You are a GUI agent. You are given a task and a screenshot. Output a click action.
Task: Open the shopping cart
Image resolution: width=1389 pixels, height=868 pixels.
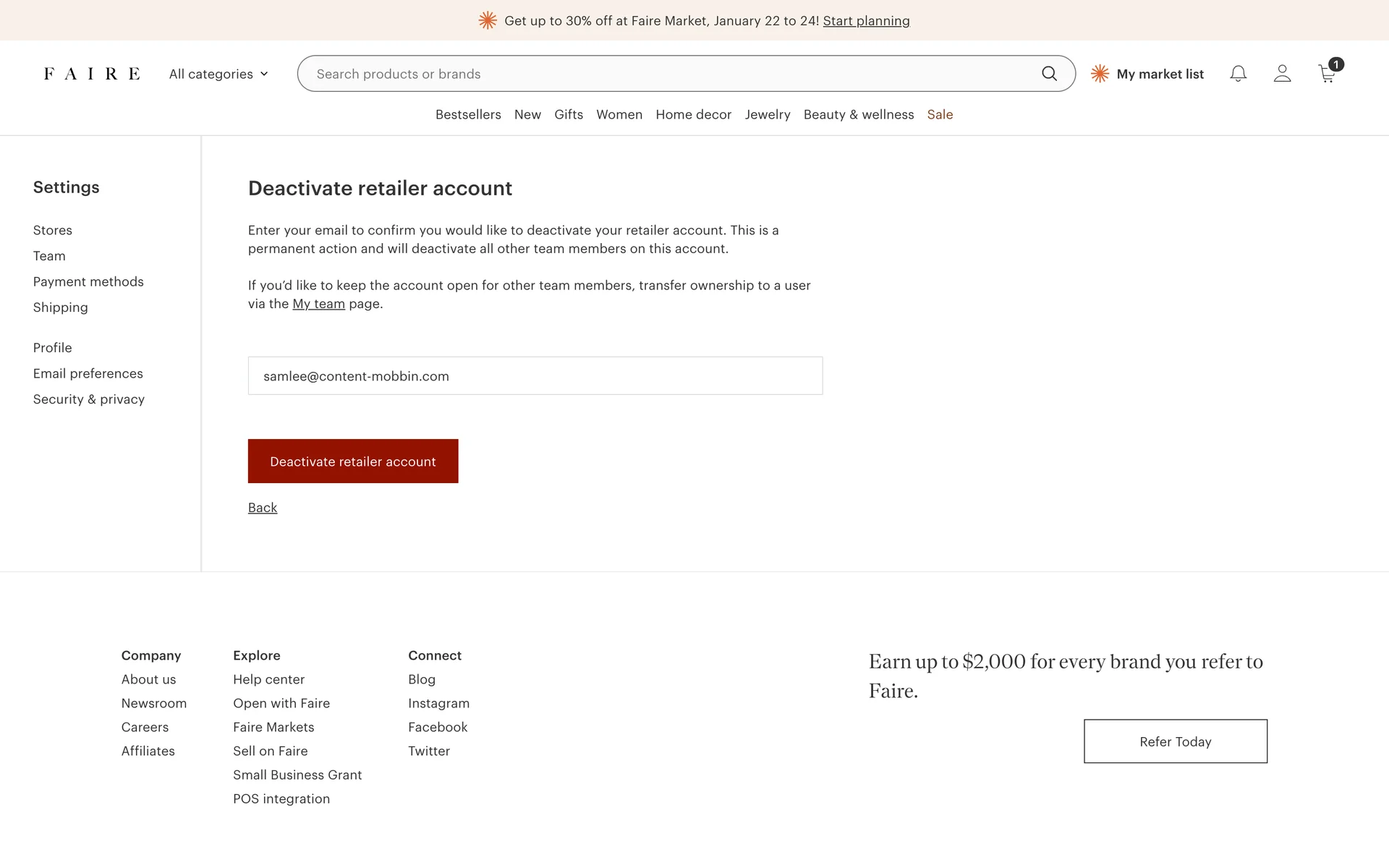tap(1328, 74)
